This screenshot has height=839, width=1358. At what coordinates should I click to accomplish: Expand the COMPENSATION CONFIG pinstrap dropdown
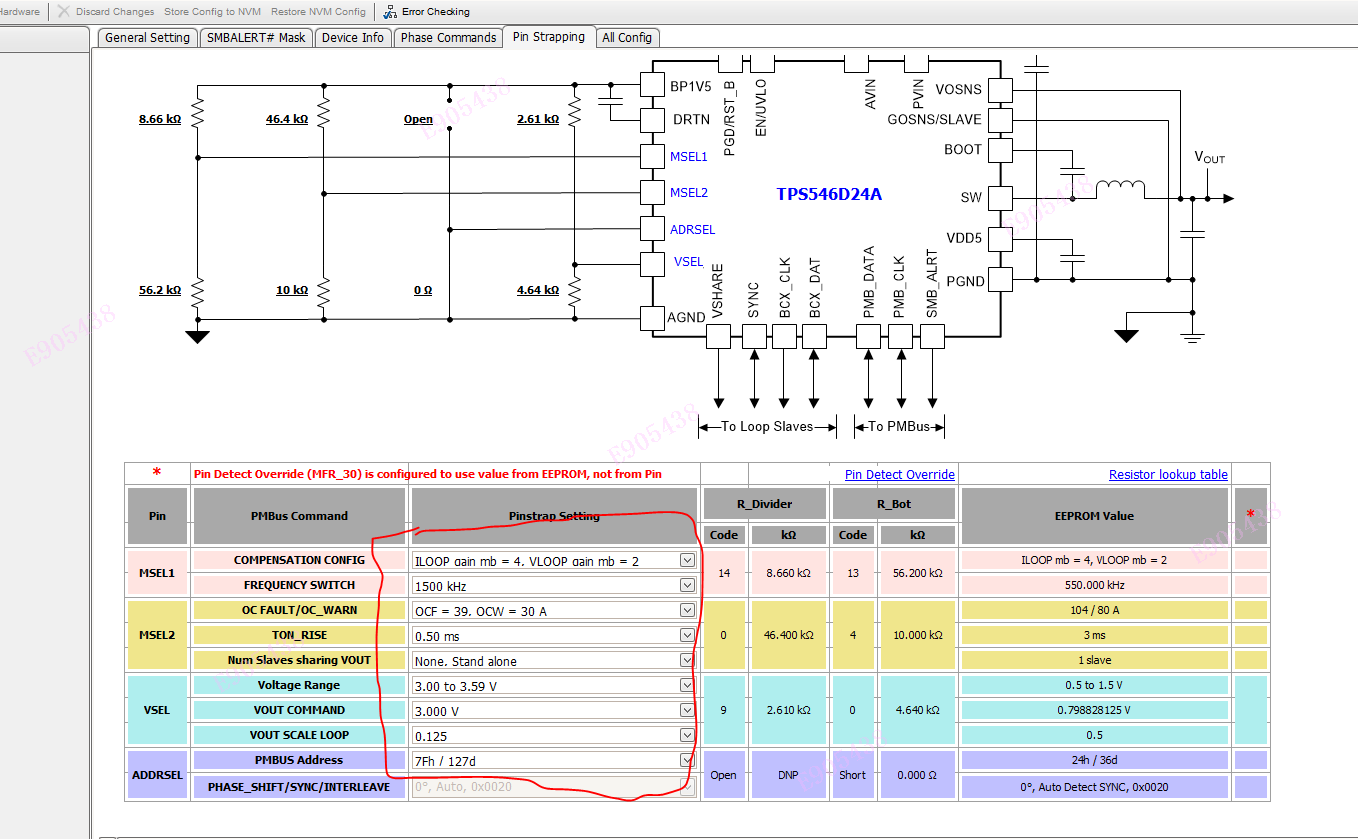[x=687, y=560]
